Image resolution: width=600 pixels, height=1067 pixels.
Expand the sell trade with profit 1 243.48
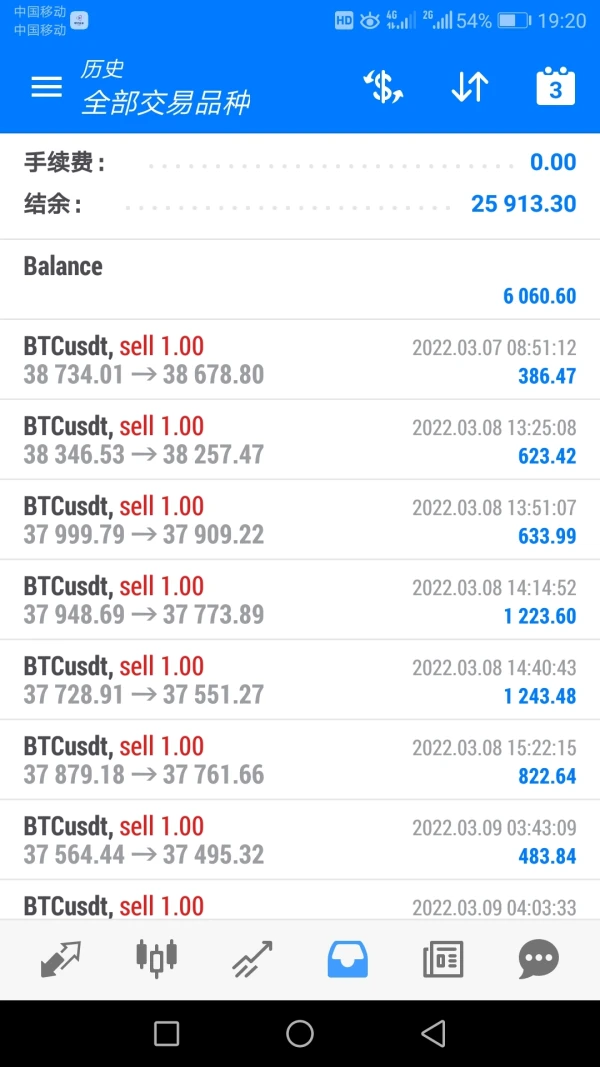[300, 680]
